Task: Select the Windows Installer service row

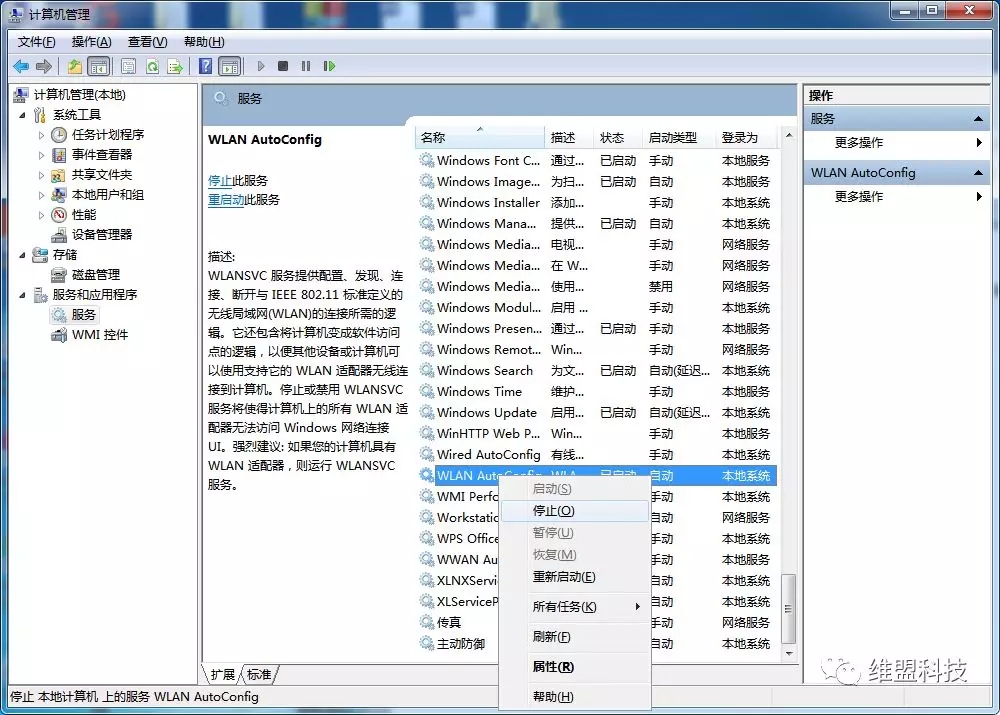Action: 596,203
